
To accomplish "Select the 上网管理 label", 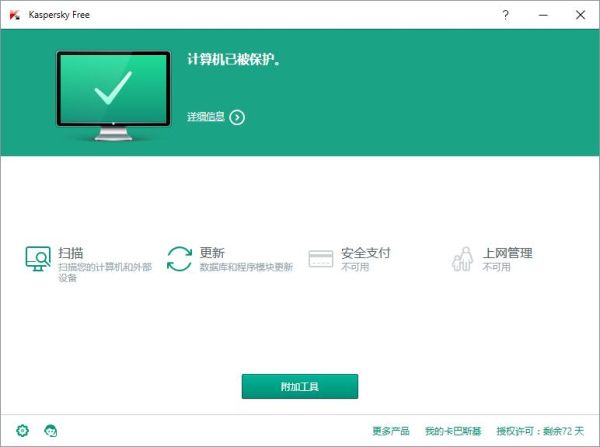I will coord(507,253).
